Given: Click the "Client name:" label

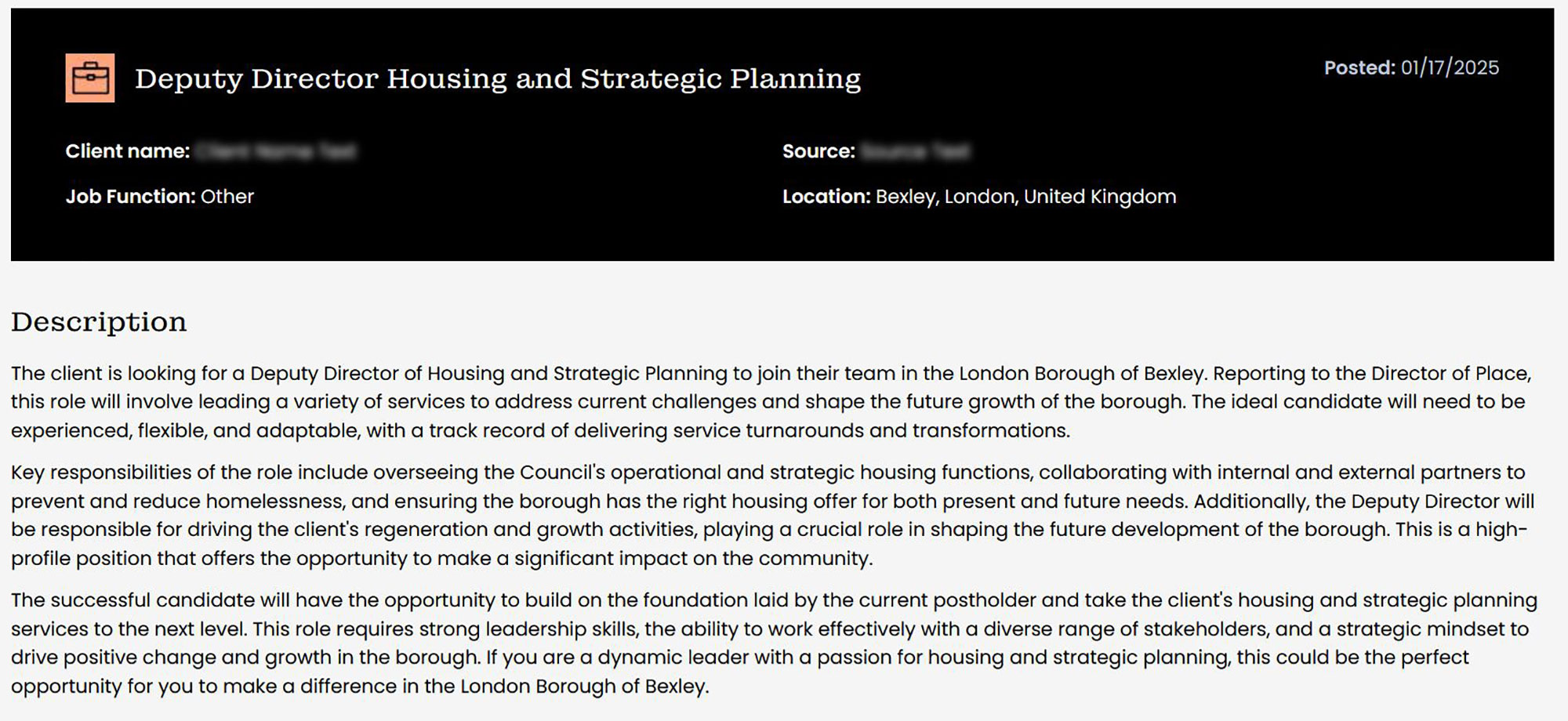Looking at the screenshot, I should coord(127,151).
